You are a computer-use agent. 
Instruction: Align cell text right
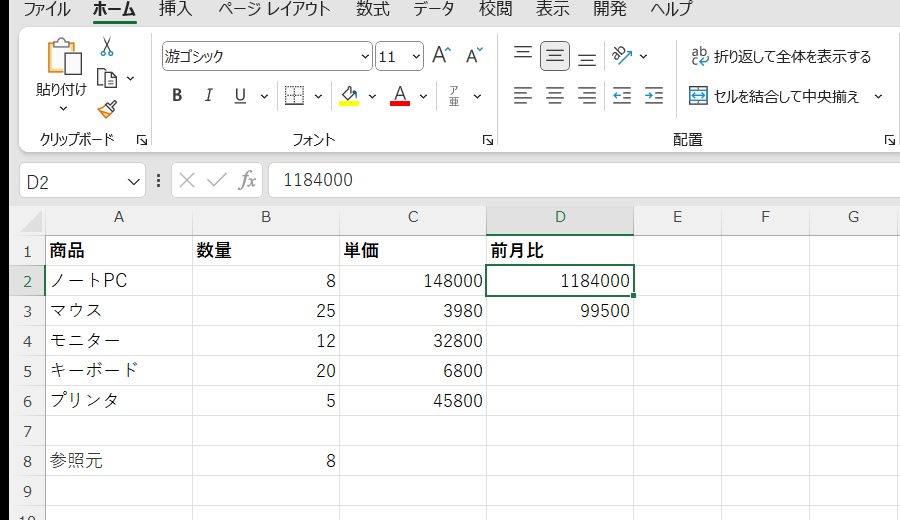587,96
